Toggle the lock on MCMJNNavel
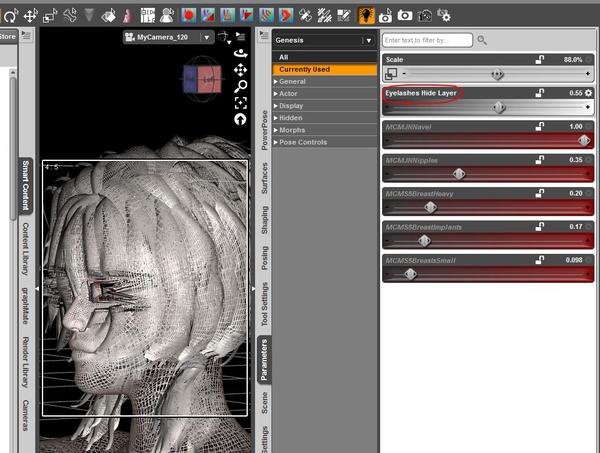600x453 pixels. tap(540, 126)
